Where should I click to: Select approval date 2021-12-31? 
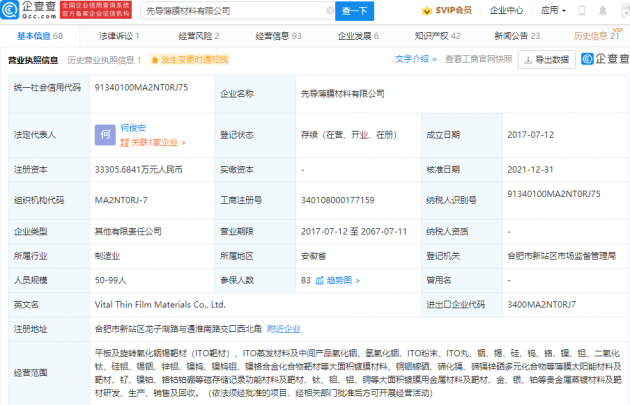point(530,170)
